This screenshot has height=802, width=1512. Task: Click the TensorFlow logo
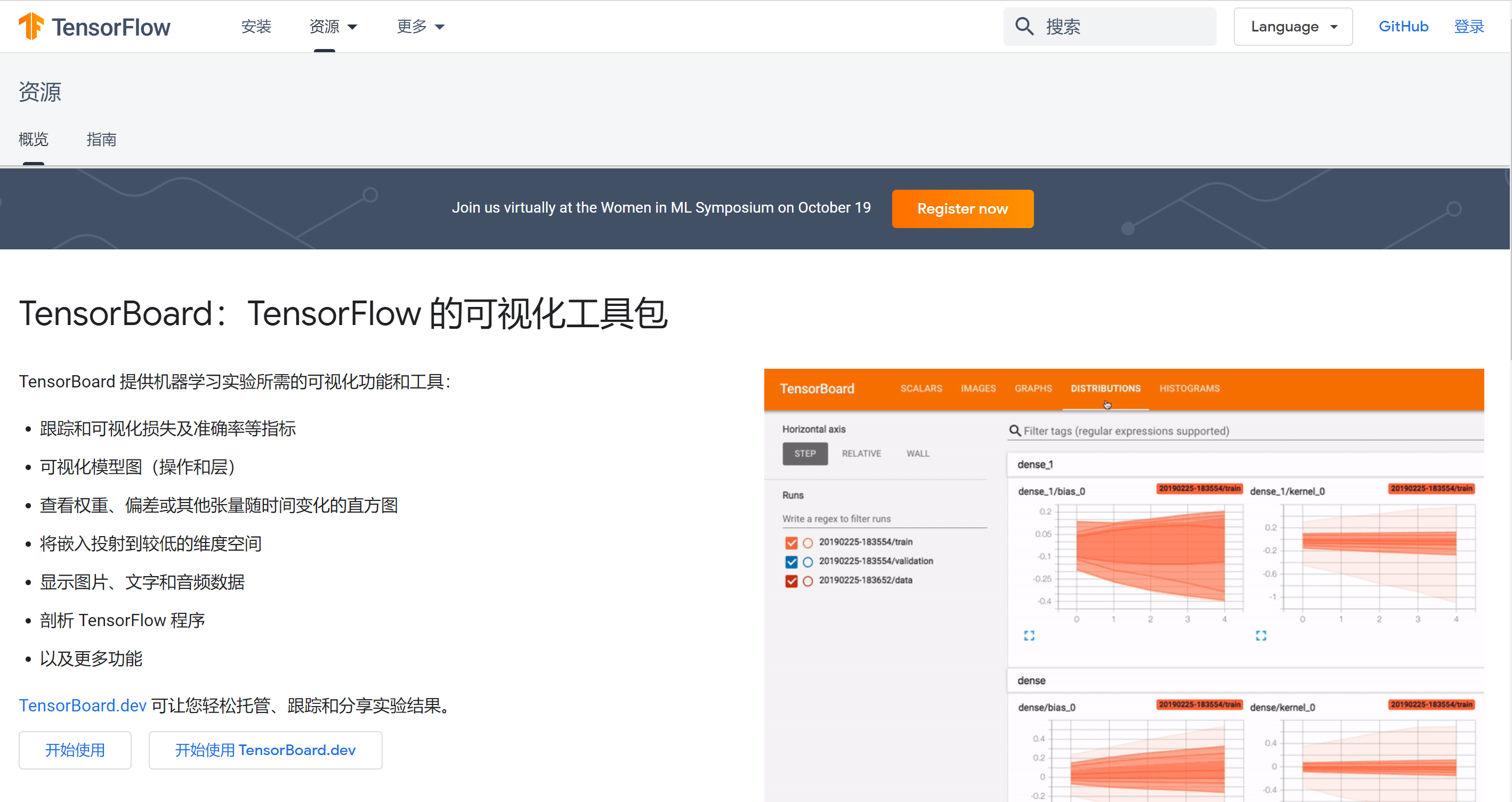[94, 27]
